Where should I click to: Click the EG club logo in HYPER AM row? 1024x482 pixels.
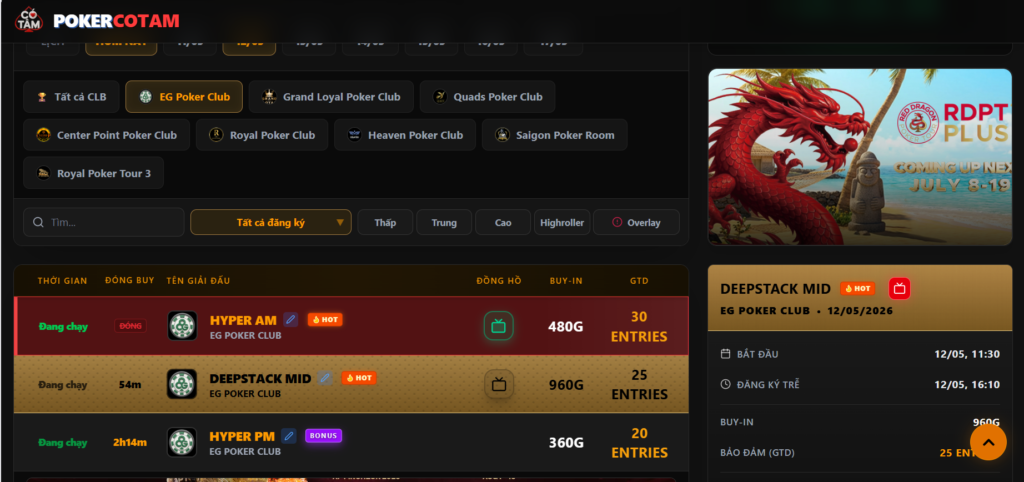[x=182, y=326]
